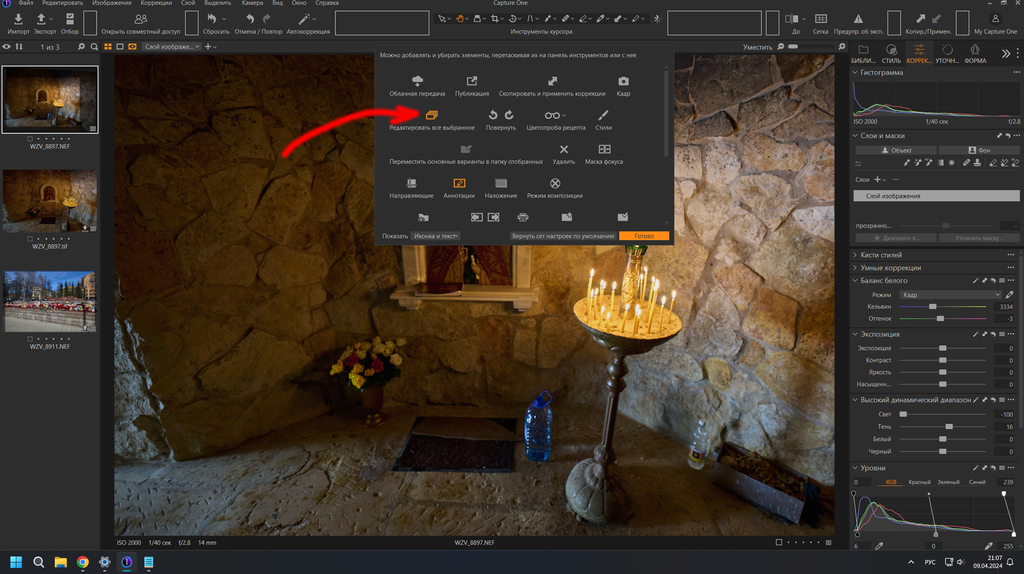Open My Capture One account icon
Image resolution: width=1024 pixels, height=574 pixels.
click(995, 19)
